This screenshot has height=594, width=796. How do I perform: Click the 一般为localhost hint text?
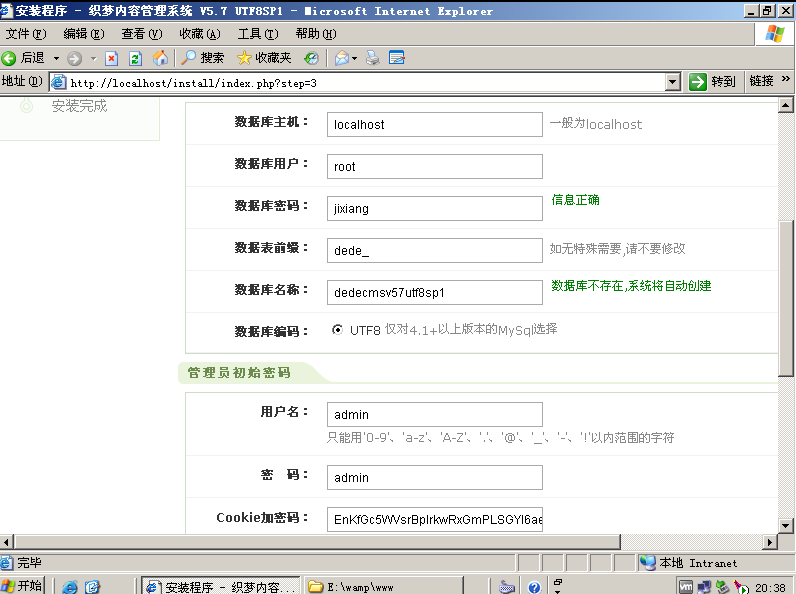tap(595, 124)
